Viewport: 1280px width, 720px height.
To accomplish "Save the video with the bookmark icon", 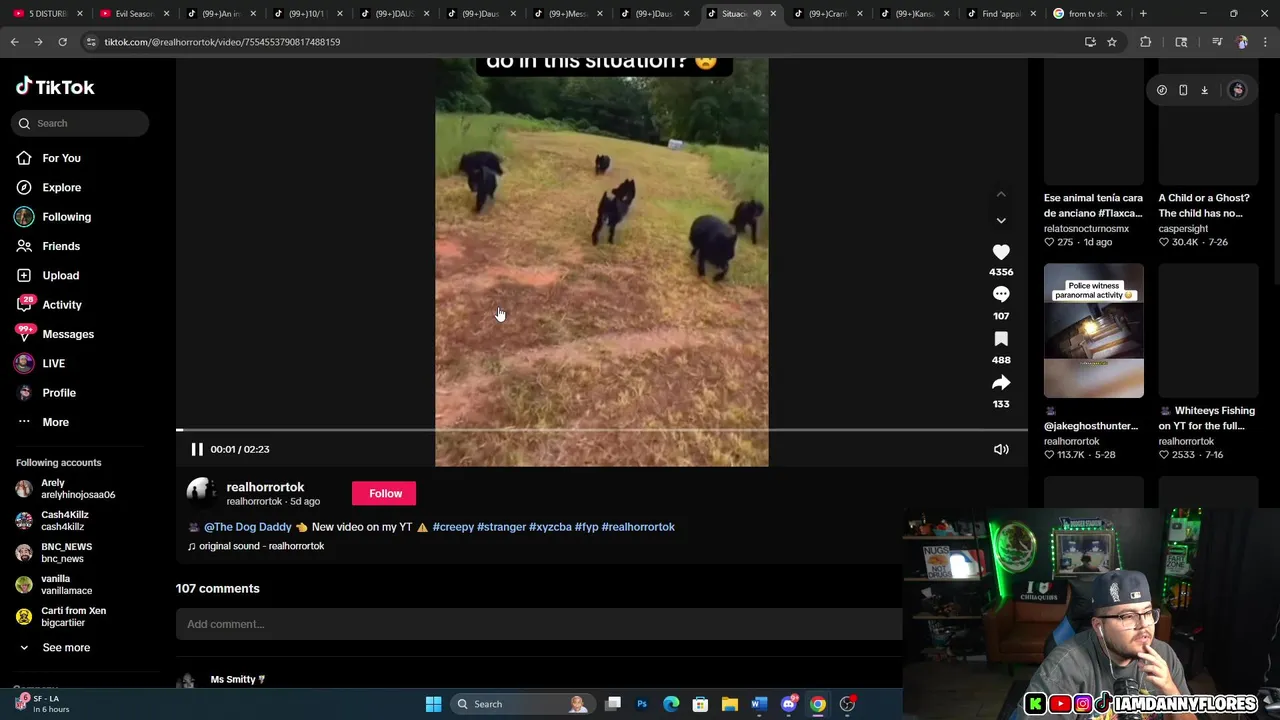I will tap(1001, 339).
